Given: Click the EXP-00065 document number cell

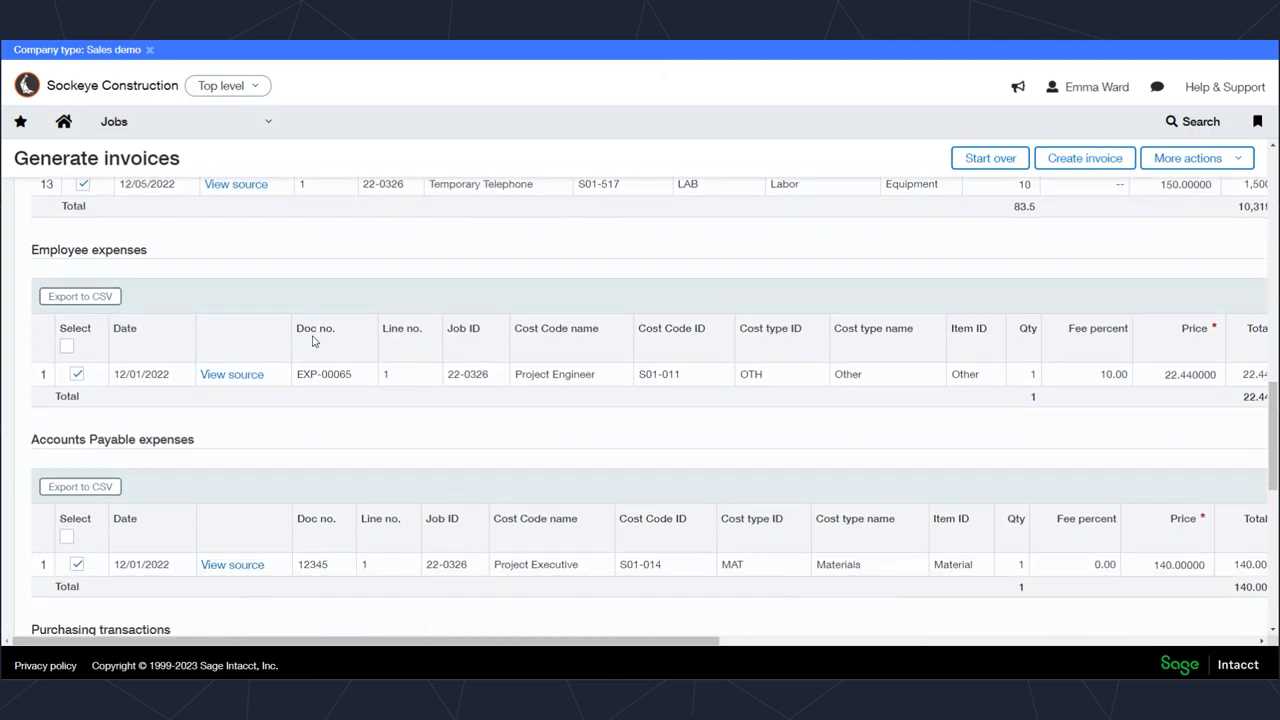Looking at the screenshot, I should (x=324, y=374).
